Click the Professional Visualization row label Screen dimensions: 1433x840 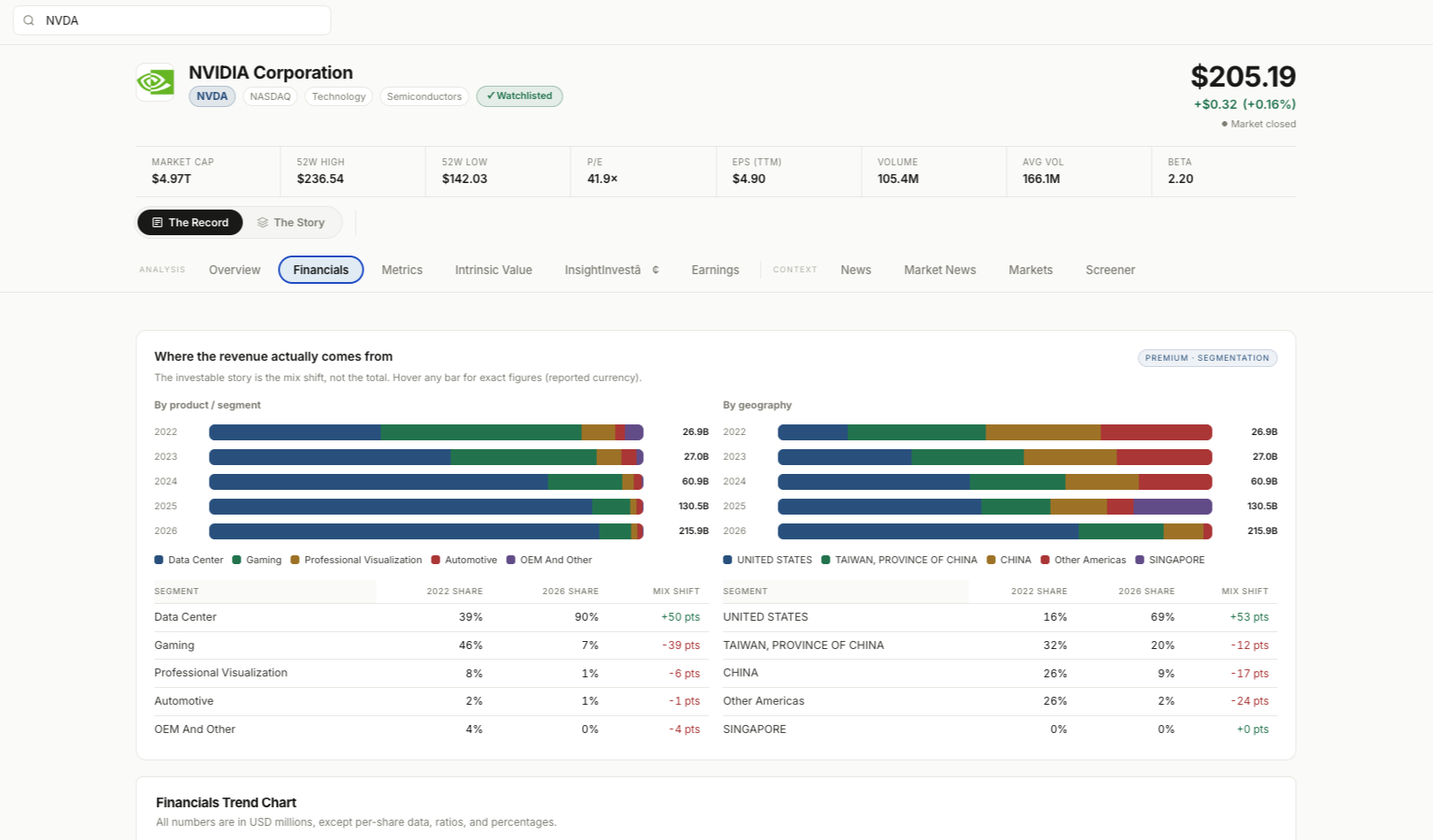221,673
